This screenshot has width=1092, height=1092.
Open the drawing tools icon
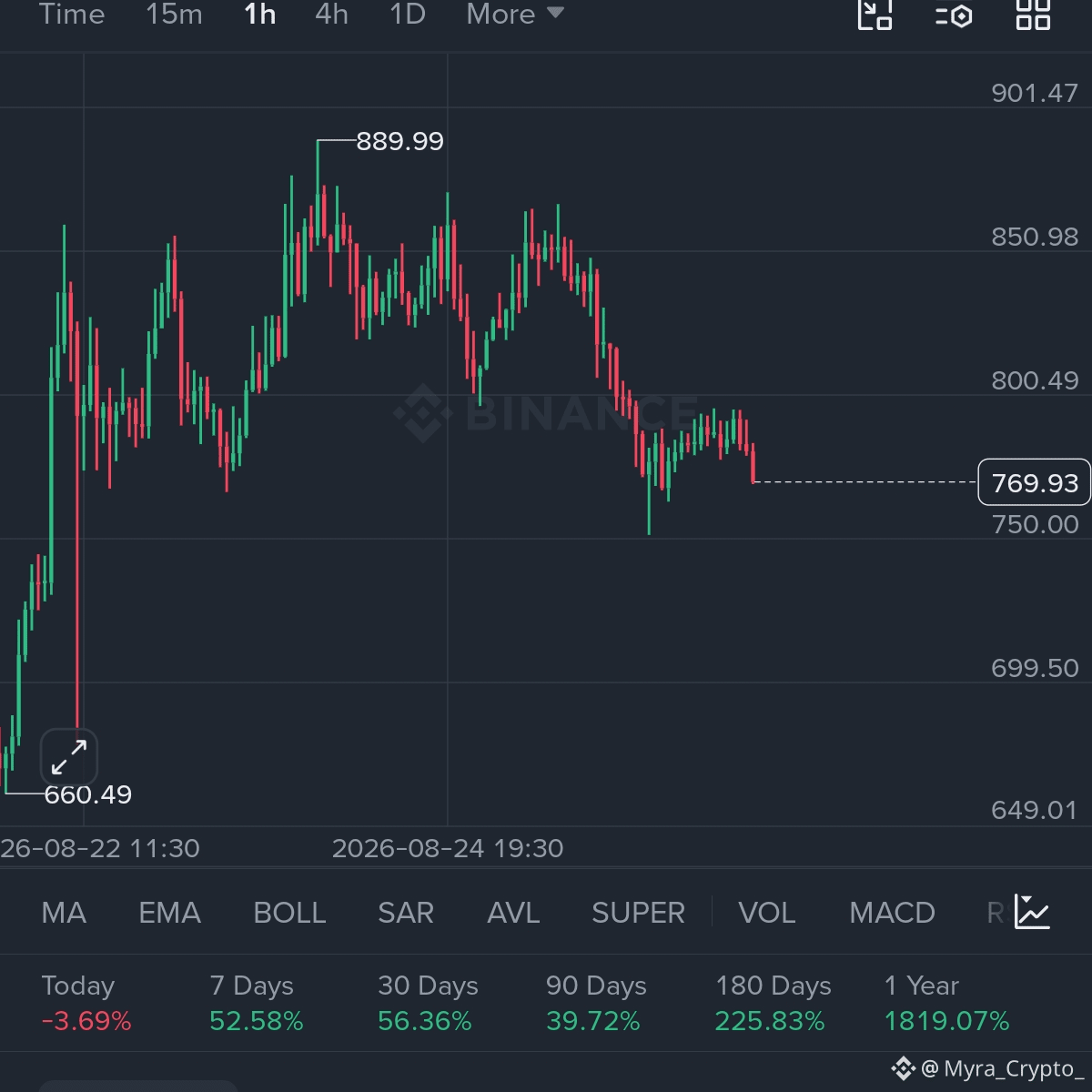(875, 15)
